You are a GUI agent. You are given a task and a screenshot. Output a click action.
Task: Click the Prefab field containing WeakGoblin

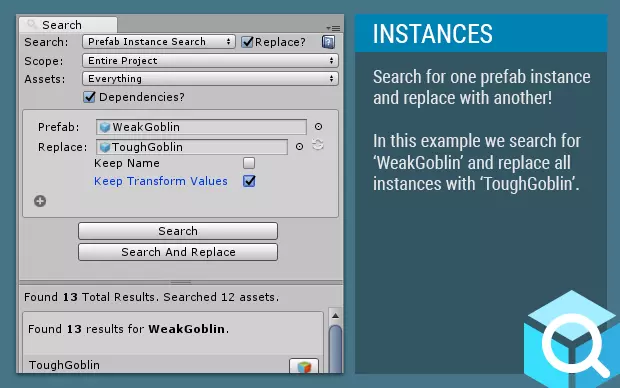click(201, 127)
